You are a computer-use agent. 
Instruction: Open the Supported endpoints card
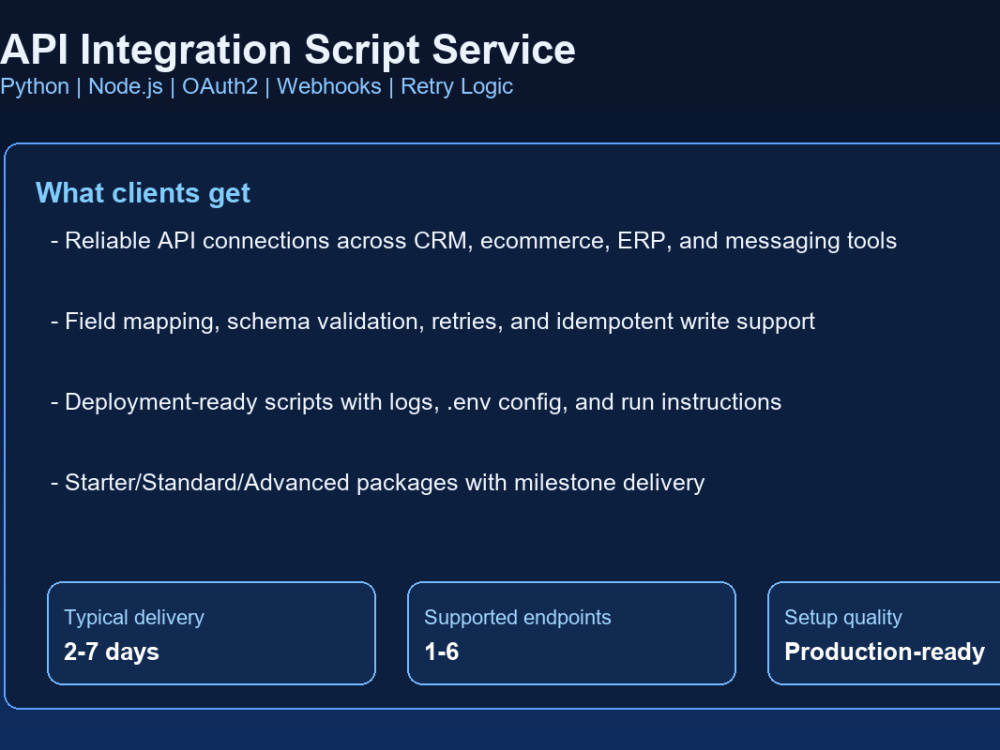click(571, 633)
